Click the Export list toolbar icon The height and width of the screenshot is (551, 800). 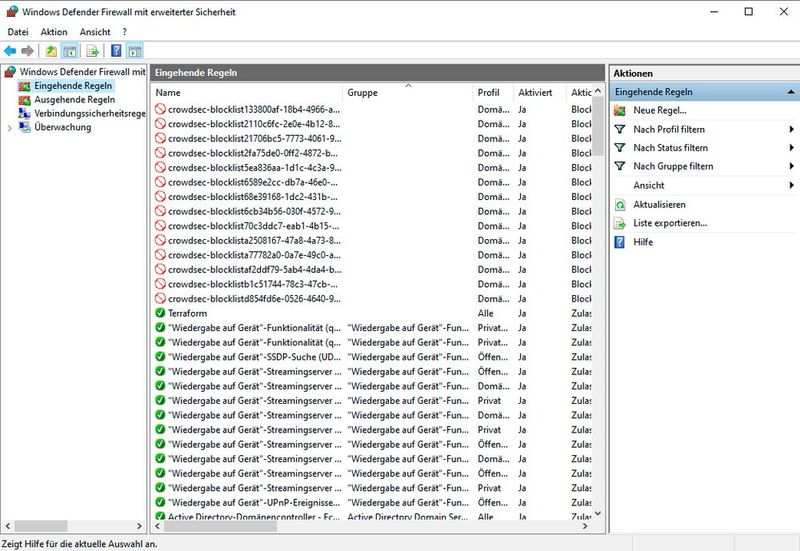pos(93,51)
